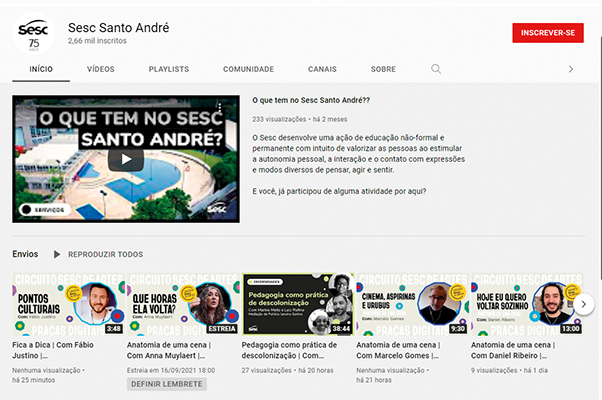Subscribe with the INSCREVER-SE button
Viewport: 602px width, 400px height.
pos(548,33)
